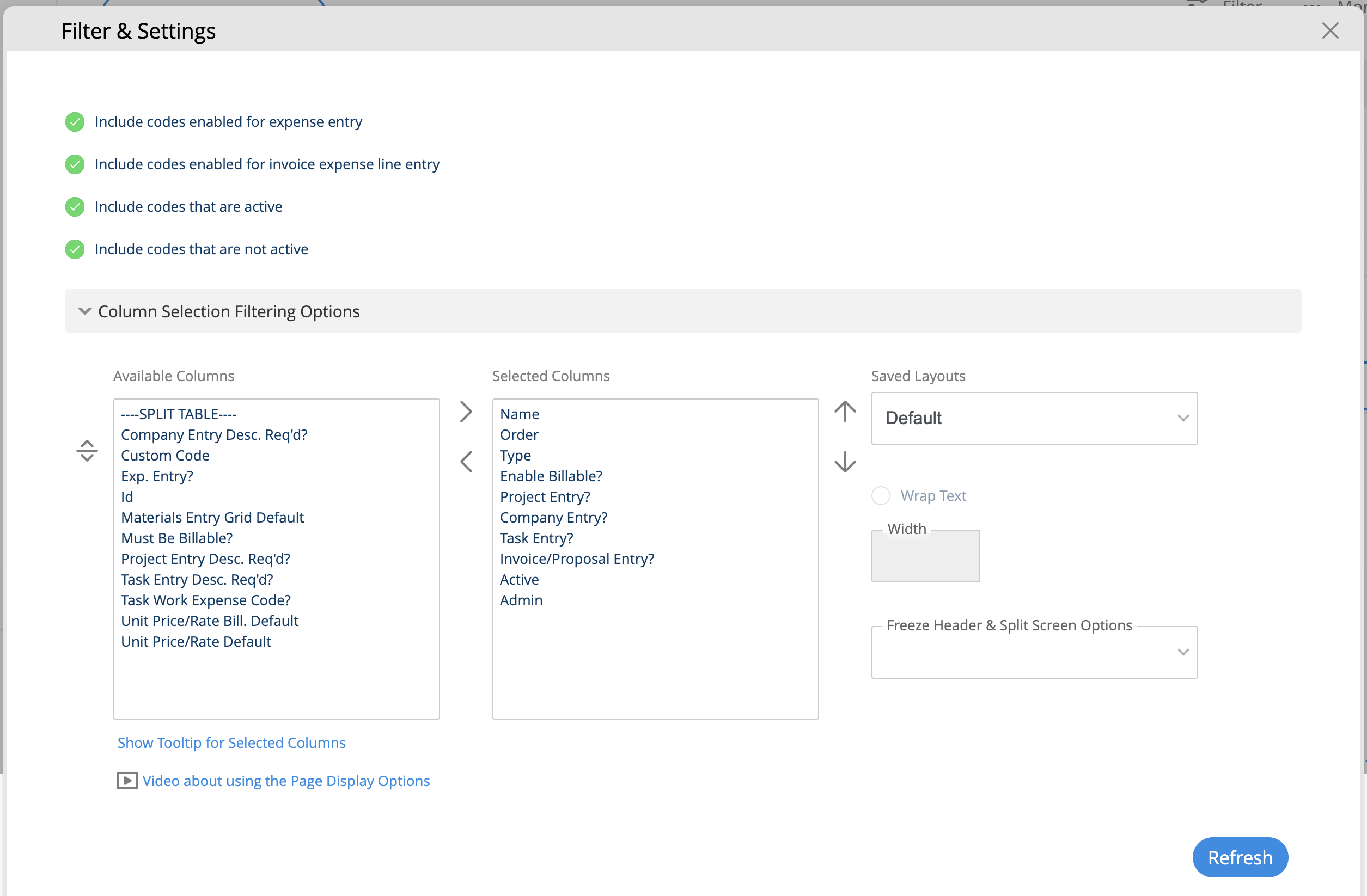Click the video play icon near Page Display Options
This screenshot has width=1367, height=896.
[127, 781]
